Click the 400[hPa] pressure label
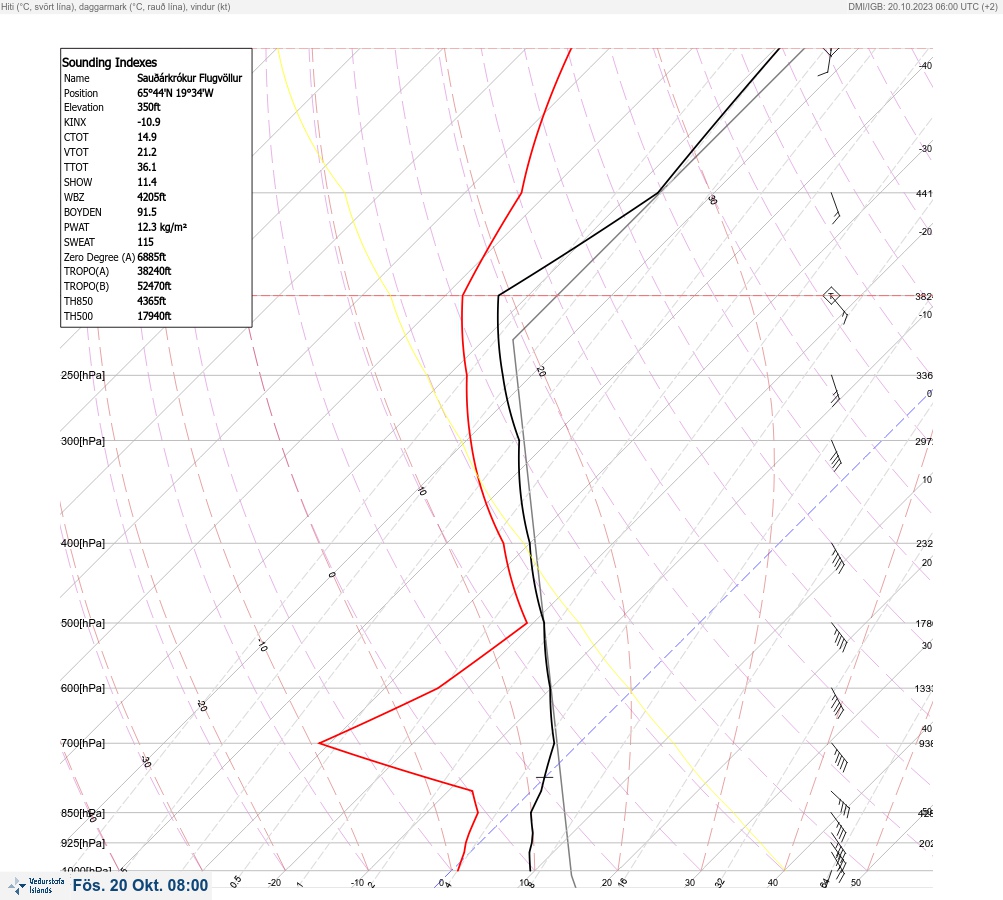 tap(83, 543)
